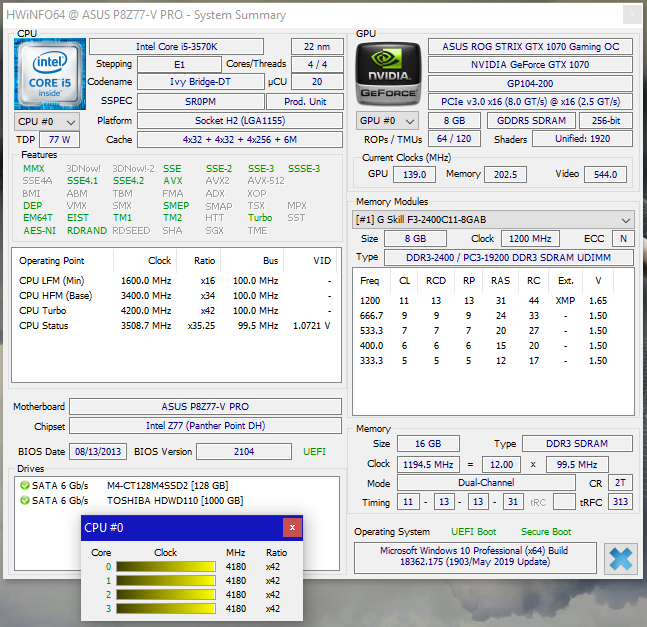Viewport: 647px width, 627px height.
Task: Click the 1200 XMP memory timing row
Action: click(x=493, y=301)
